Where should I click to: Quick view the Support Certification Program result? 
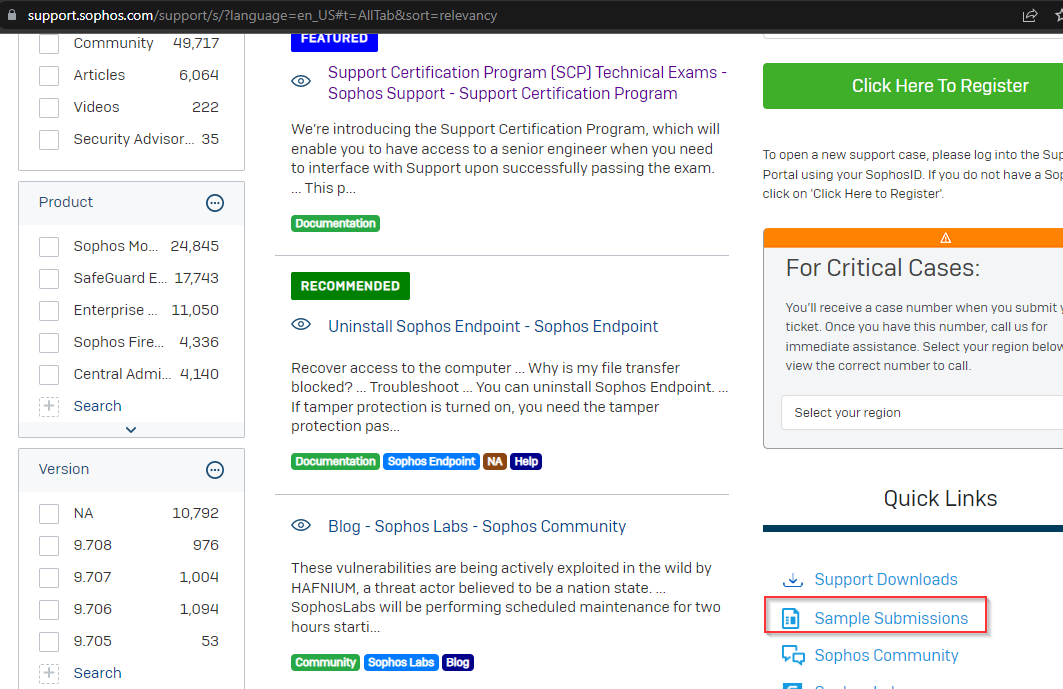pyautogui.click(x=301, y=81)
